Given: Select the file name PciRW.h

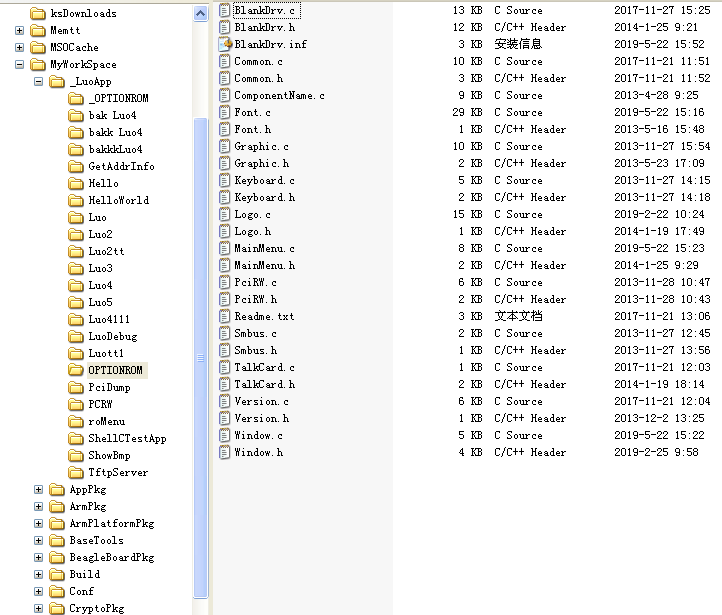Looking at the screenshot, I should pyautogui.click(x=256, y=300).
